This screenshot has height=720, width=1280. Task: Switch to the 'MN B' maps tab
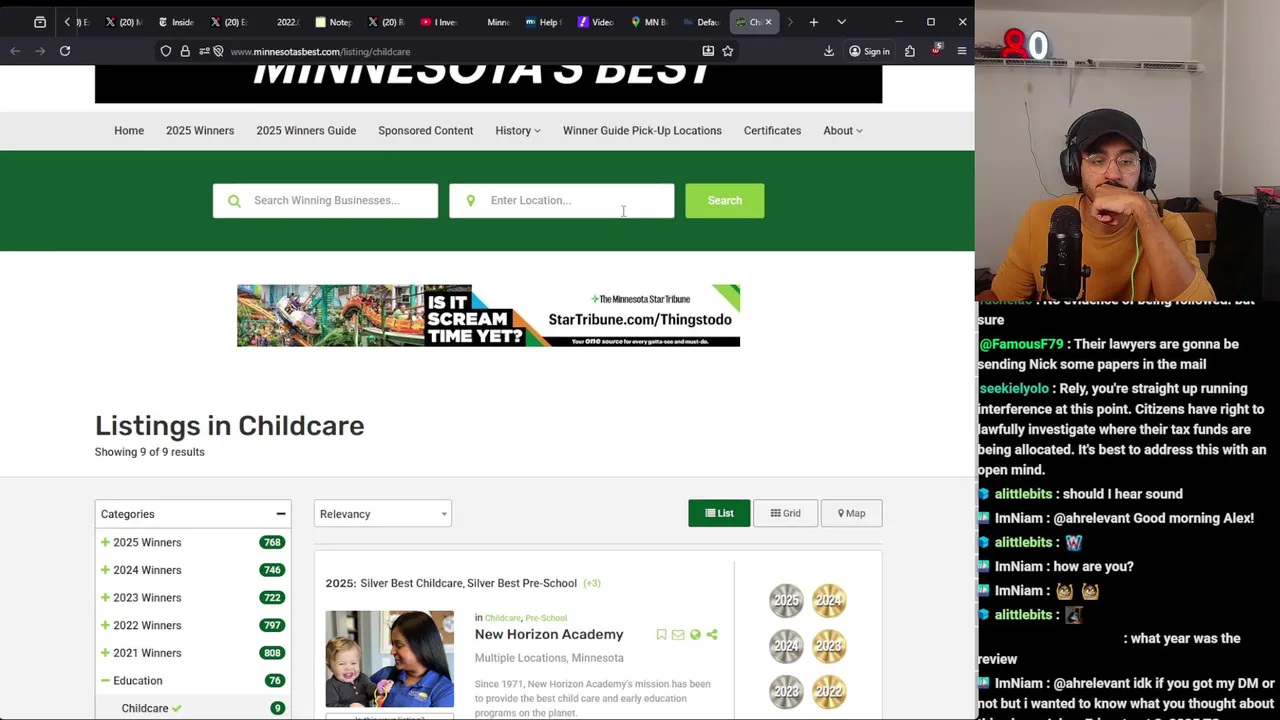pyautogui.click(x=650, y=22)
